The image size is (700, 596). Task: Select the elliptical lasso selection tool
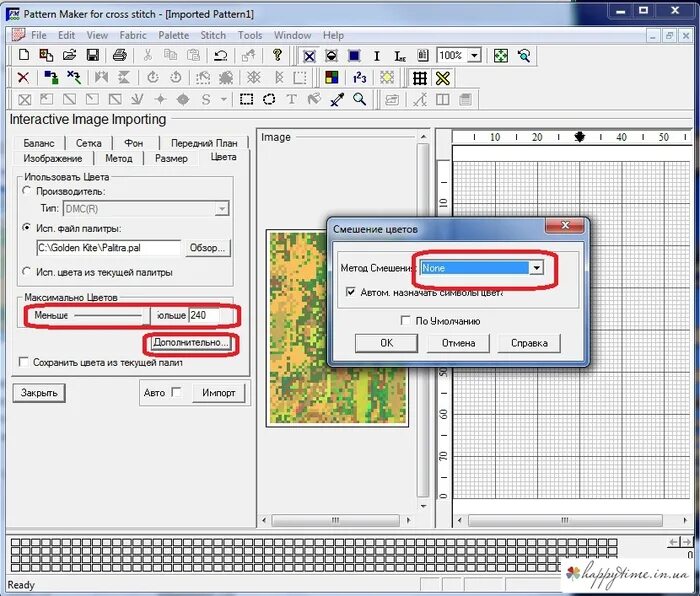click(269, 99)
